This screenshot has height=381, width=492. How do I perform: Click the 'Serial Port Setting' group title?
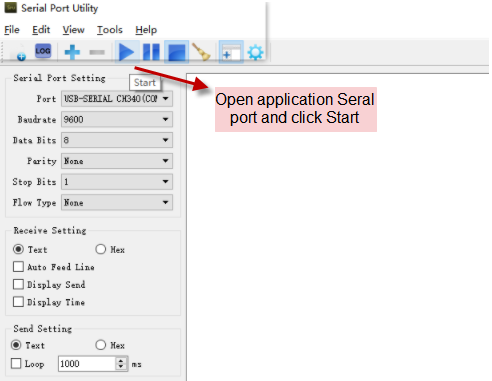click(59, 78)
